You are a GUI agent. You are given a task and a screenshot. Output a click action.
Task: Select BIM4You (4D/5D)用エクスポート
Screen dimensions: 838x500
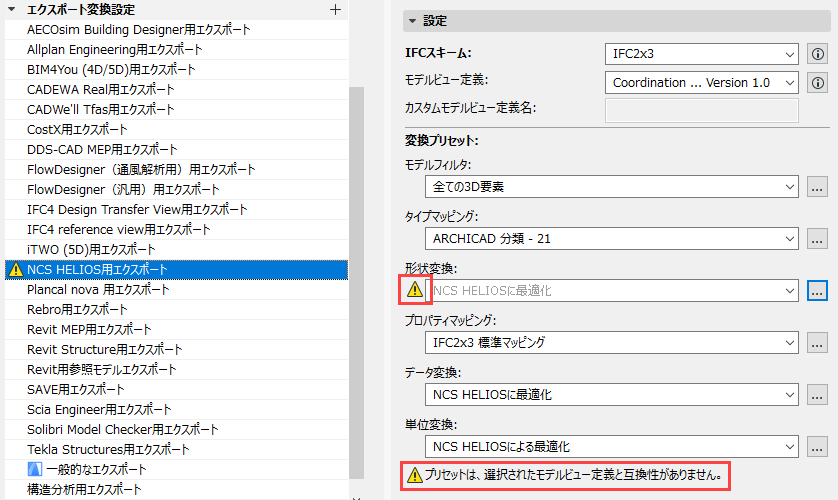[176, 69]
